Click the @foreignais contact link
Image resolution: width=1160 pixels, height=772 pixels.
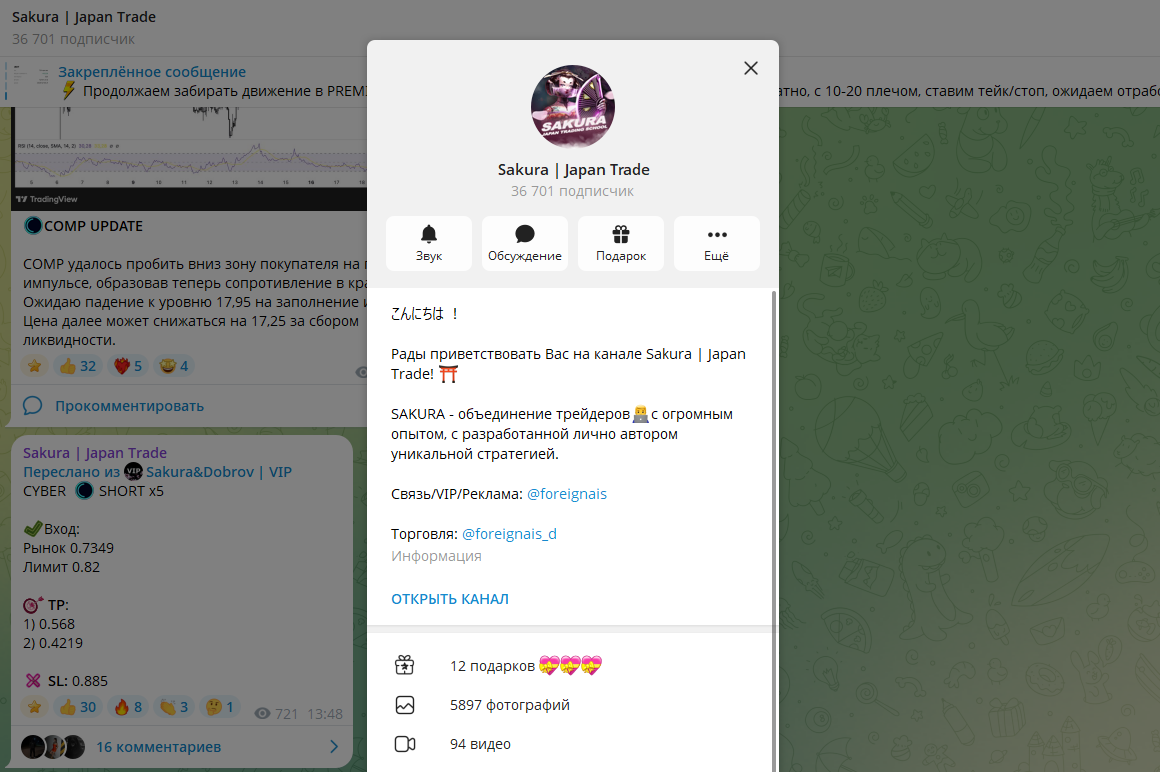pos(567,494)
